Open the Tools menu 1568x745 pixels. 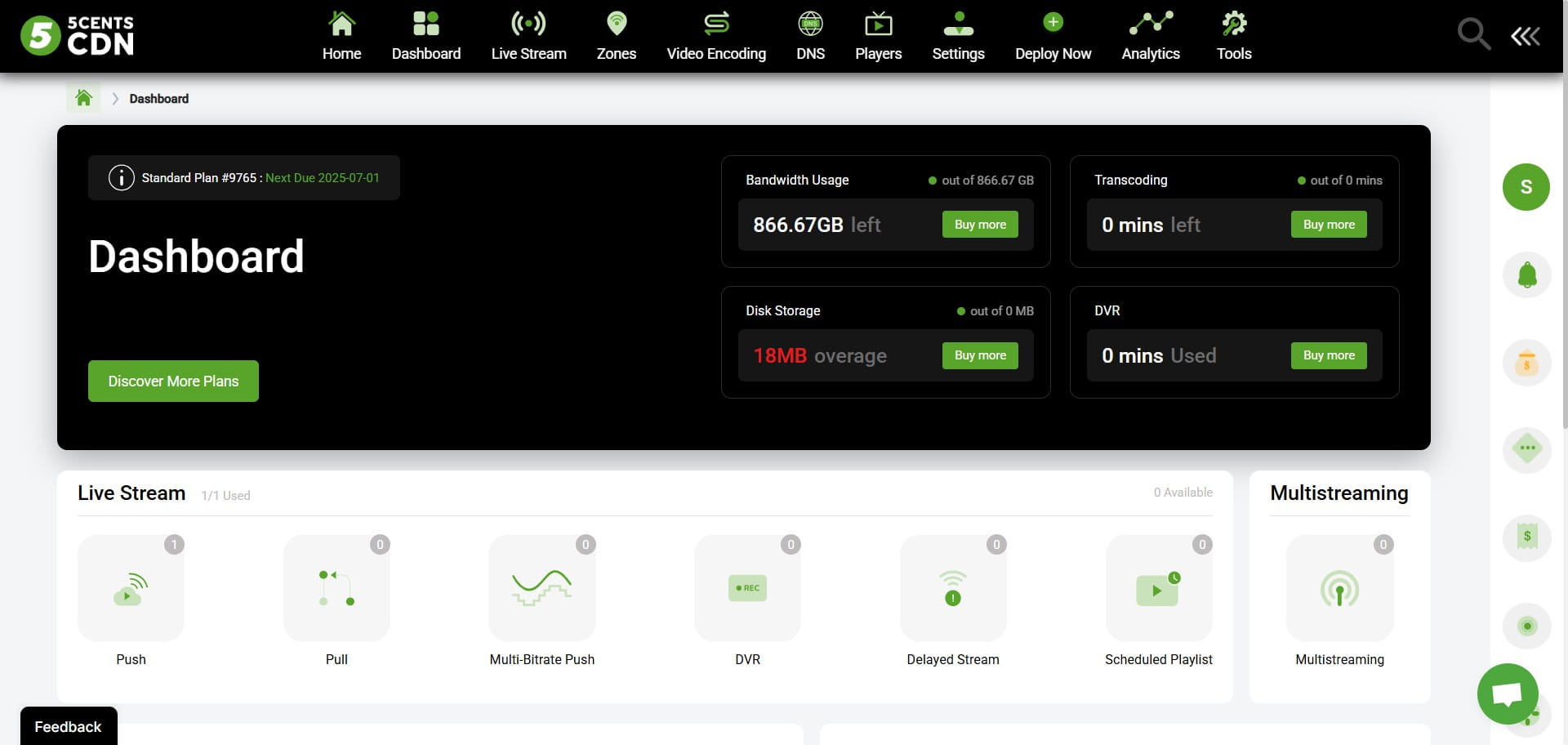click(x=1234, y=37)
